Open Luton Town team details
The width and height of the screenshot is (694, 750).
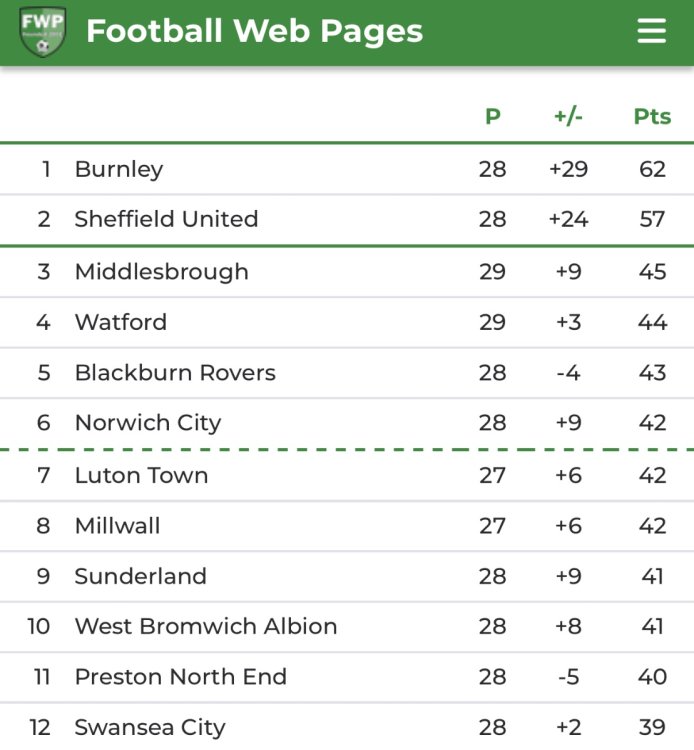pos(141,475)
